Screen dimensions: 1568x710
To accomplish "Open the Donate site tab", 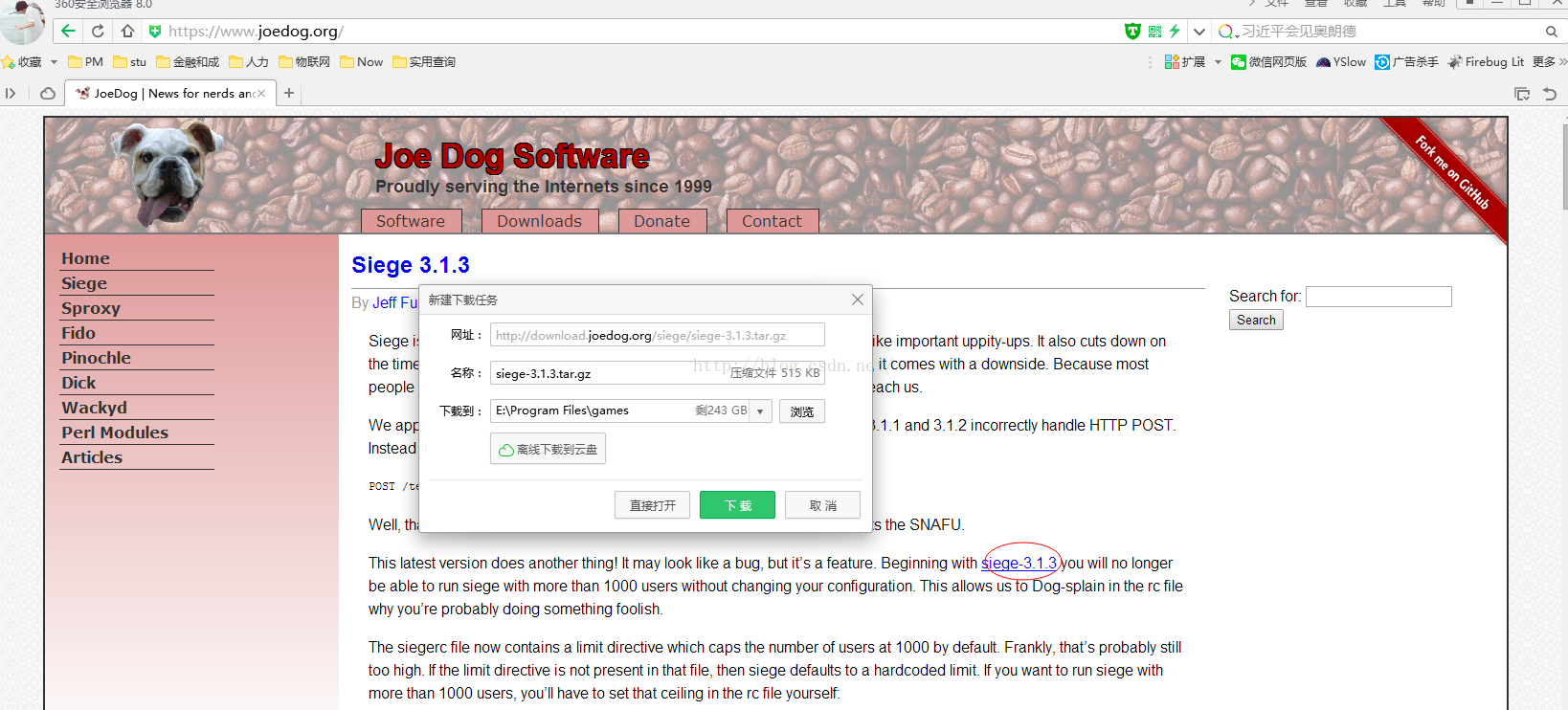I will [x=661, y=221].
